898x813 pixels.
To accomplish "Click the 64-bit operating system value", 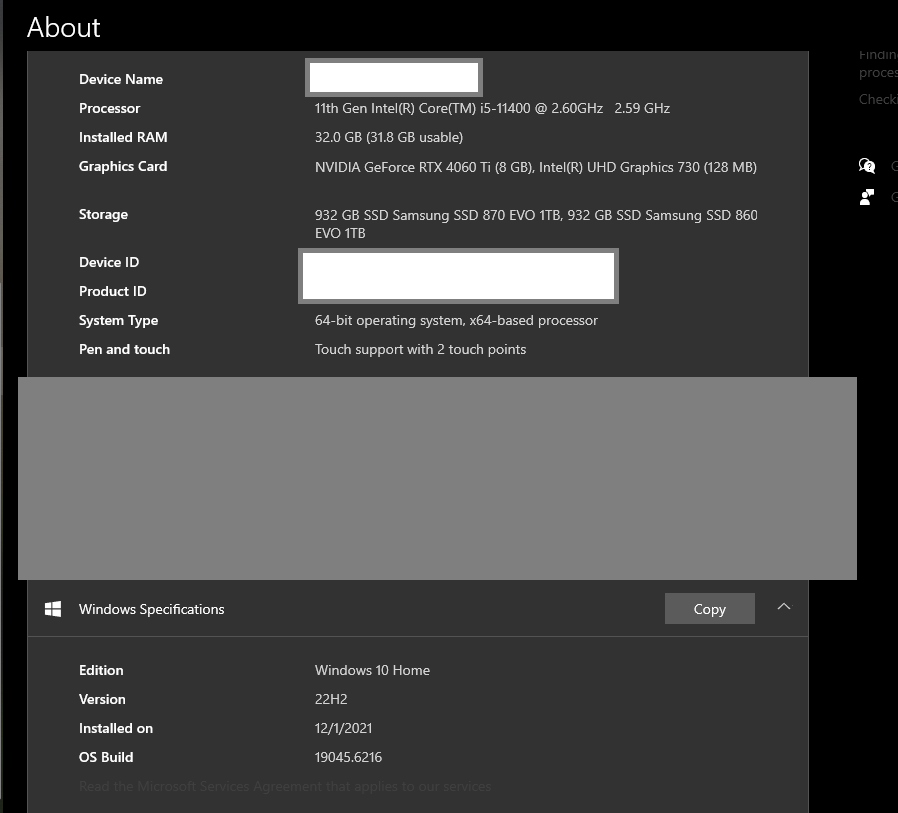I will (456, 320).
